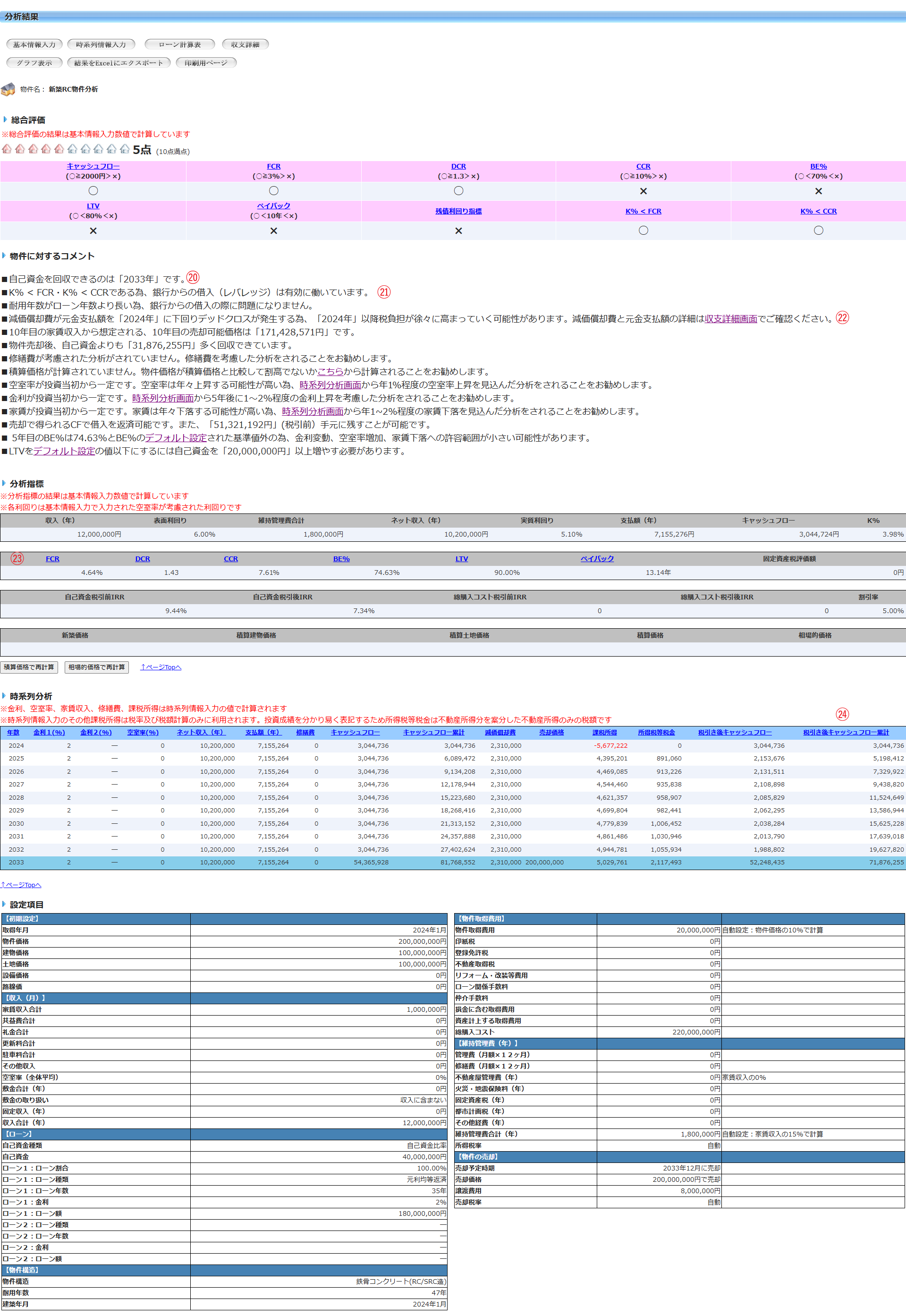Open 時系列情報入力 button
This screenshot has height=1316, width=906.
(101, 44)
